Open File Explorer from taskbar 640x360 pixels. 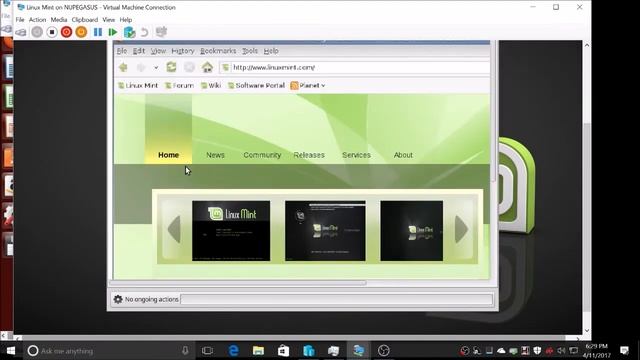[258, 351]
